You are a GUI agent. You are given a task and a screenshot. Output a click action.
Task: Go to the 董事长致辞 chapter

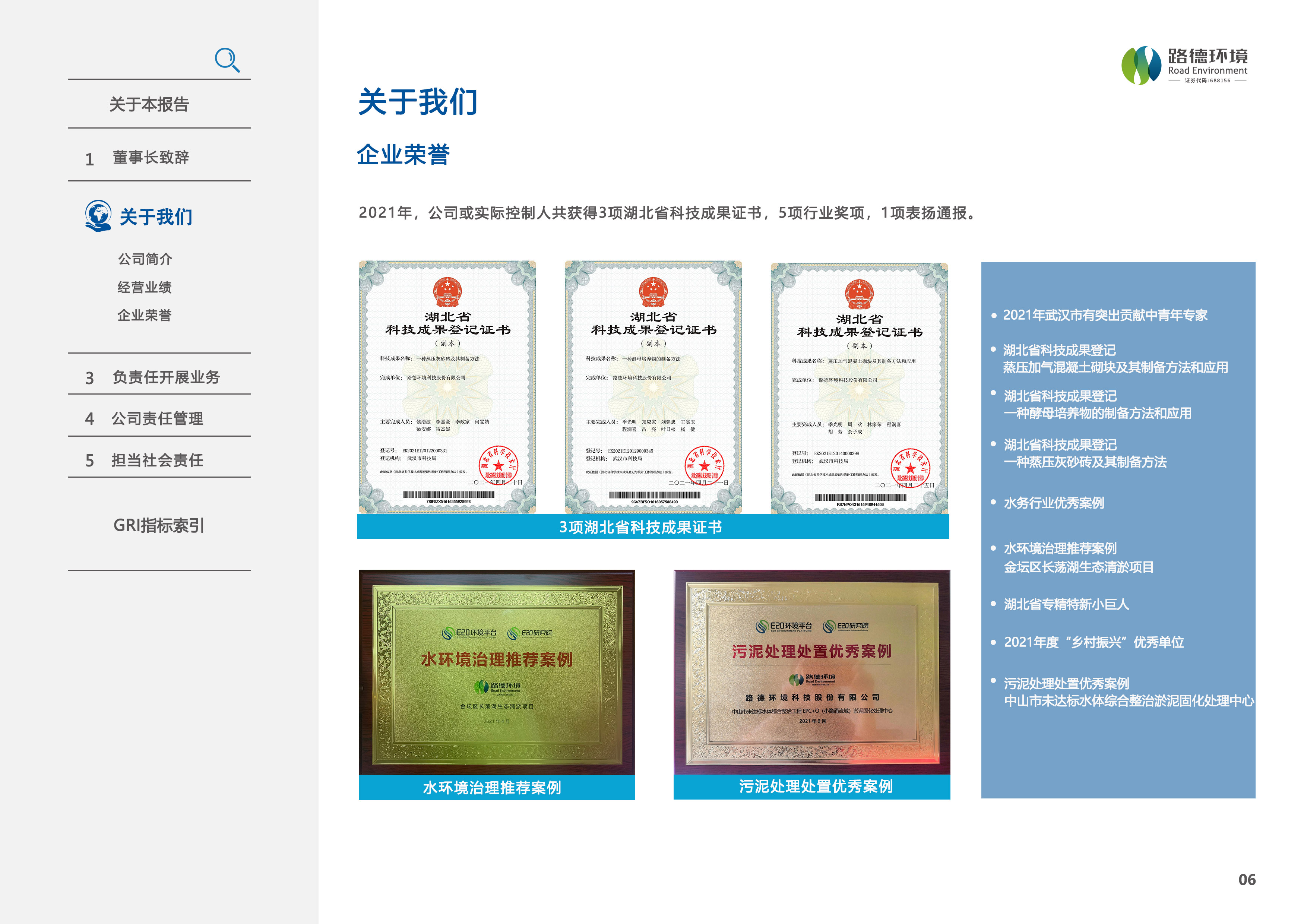tap(150, 158)
